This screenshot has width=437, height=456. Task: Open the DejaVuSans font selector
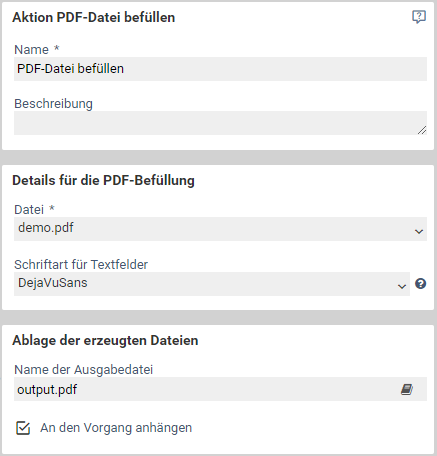(212, 284)
